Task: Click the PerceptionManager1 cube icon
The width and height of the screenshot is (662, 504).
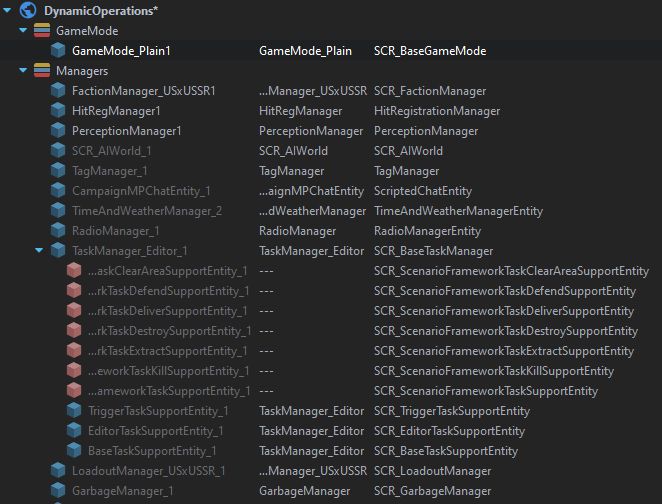Action: 58,130
